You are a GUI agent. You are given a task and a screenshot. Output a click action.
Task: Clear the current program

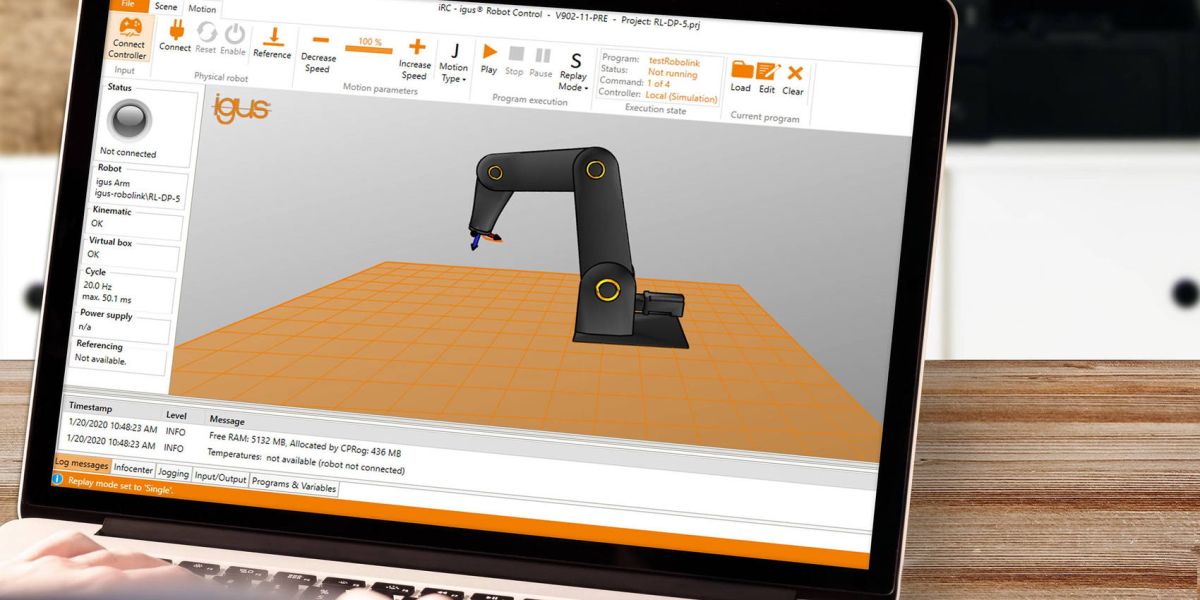coord(794,80)
